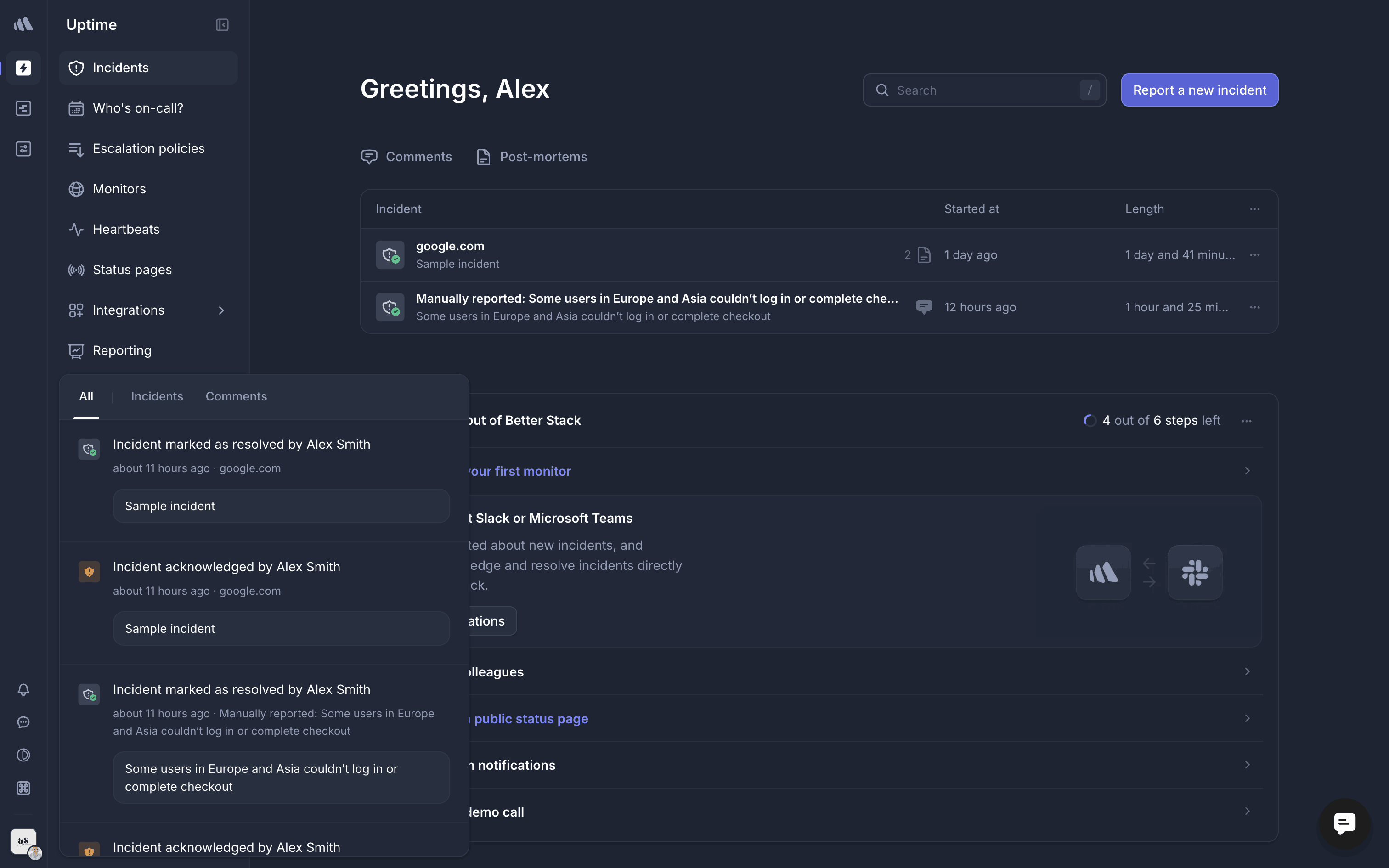Open the settings sliders icon in the left rail
This screenshot has width=1389, height=868.
tap(23, 149)
